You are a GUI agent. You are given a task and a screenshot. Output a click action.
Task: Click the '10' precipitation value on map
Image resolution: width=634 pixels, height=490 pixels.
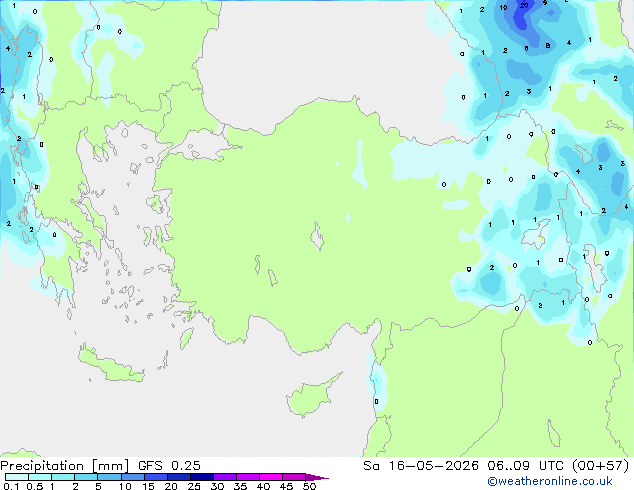coord(503,7)
